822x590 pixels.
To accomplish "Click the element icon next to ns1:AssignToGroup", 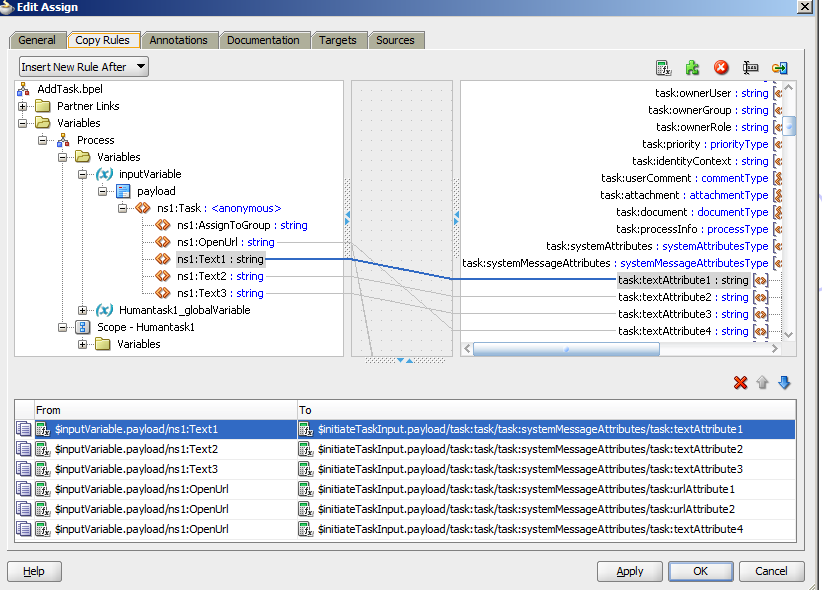I will (163, 225).
